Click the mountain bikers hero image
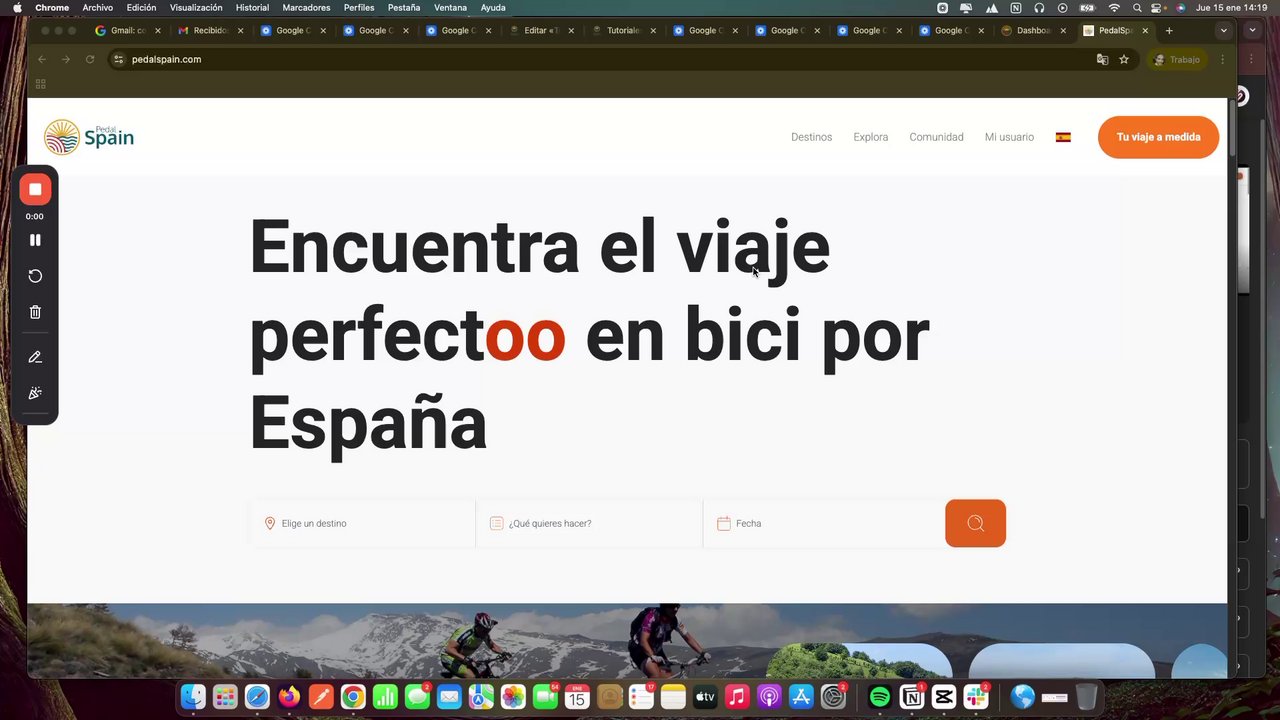The width and height of the screenshot is (1280, 720). (x=627, y=640)
